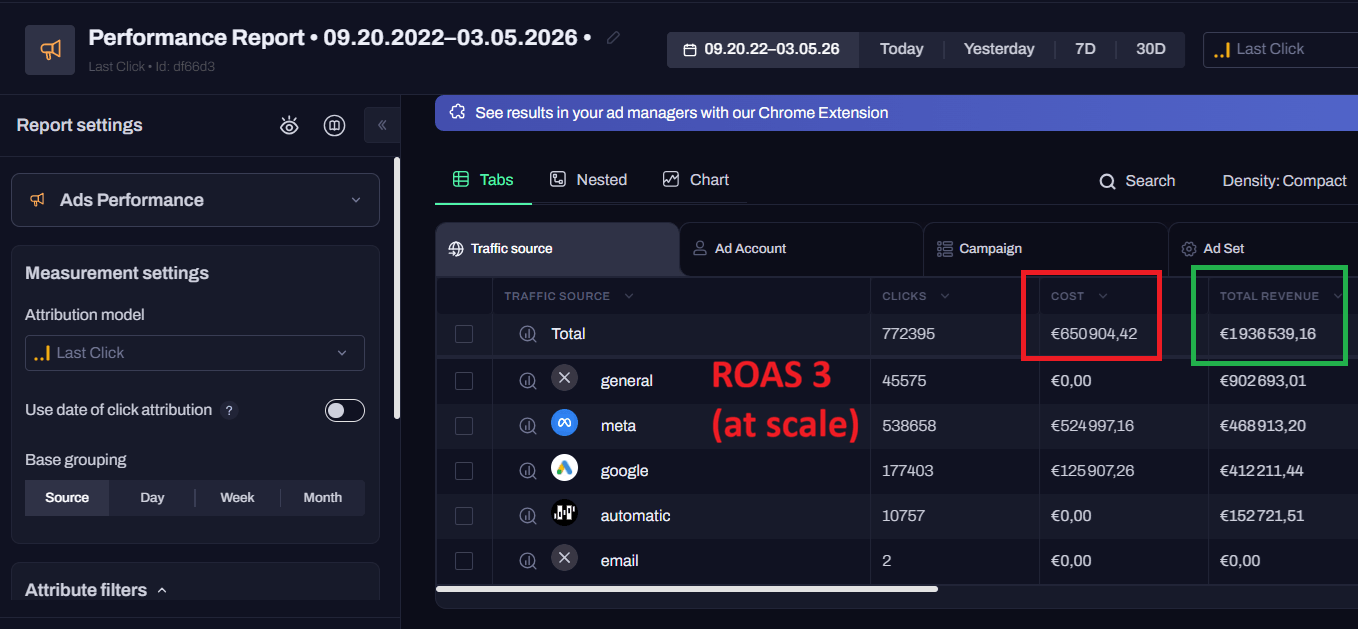Viewport: 1358px width, 629px height.
Task: Set Base grouping to Week
Action: (x=237, y=498)
